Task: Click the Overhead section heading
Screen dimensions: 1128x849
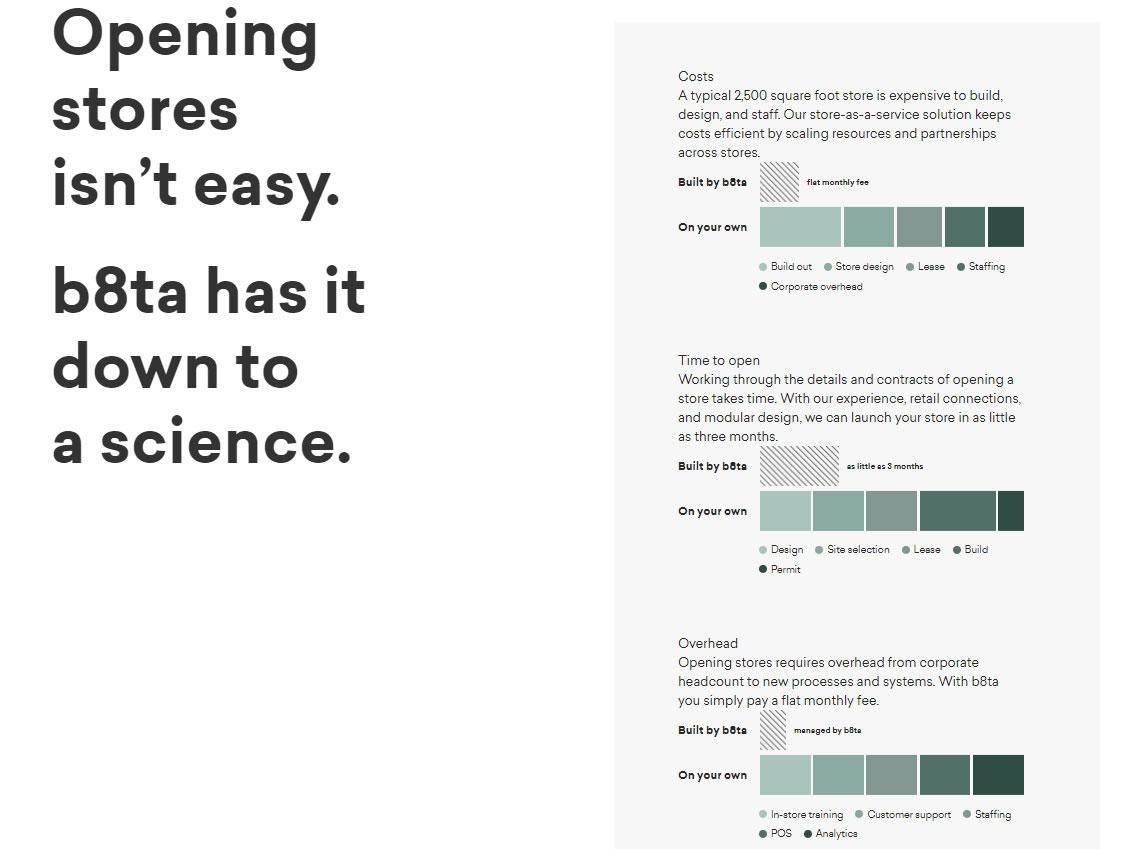Action: pos(708,643)
